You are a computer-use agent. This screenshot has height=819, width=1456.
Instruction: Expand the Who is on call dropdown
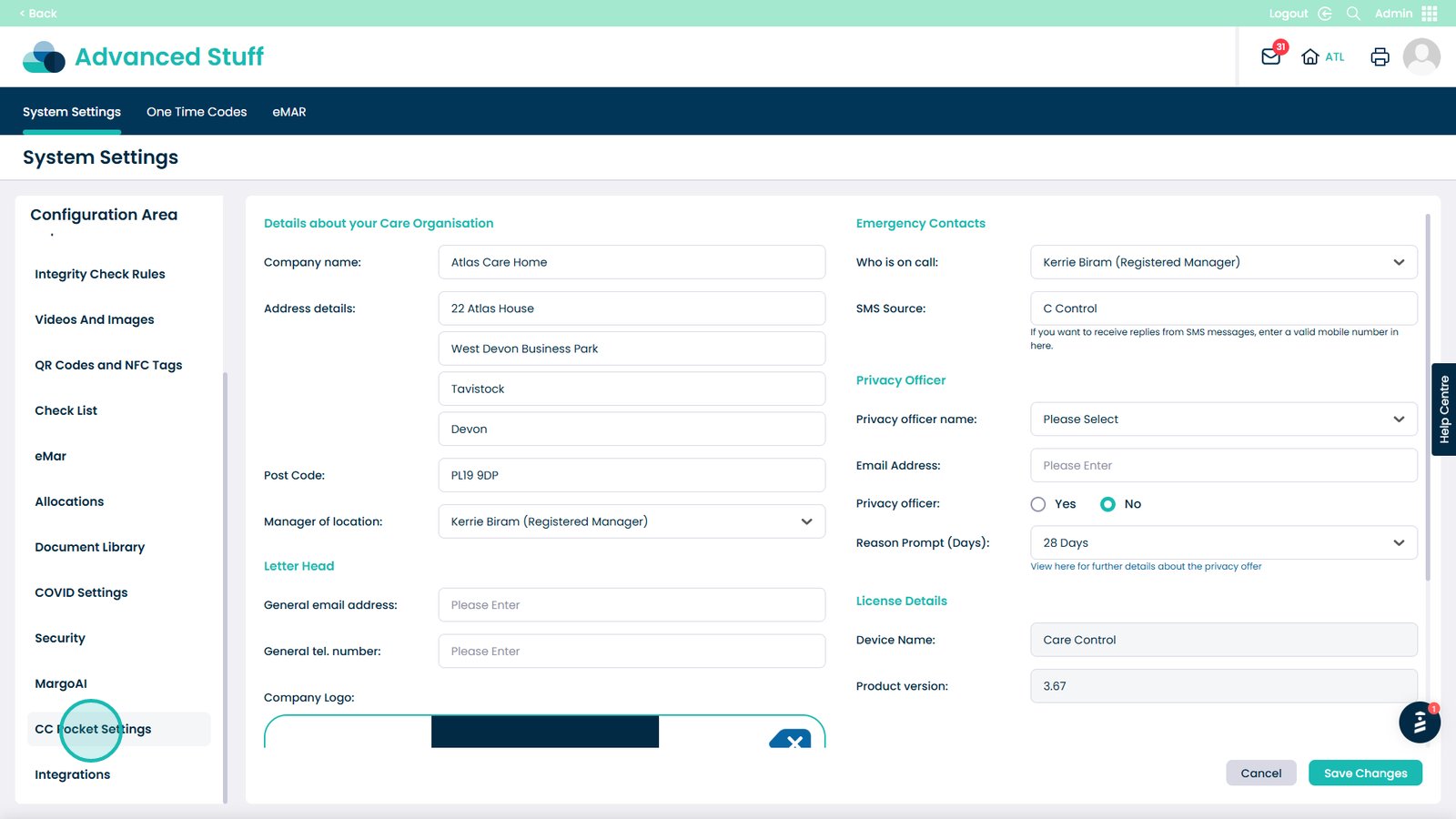click(1398, 262)
